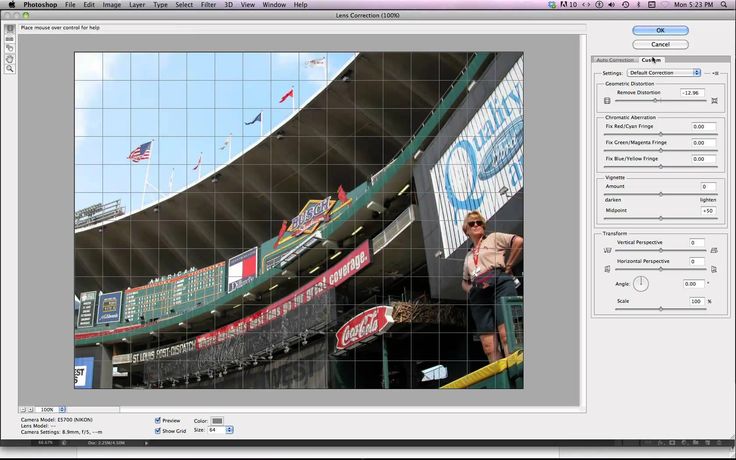Open the Apple menu
This screenshot has height=460, width=736.
click(x=12, y=5)
